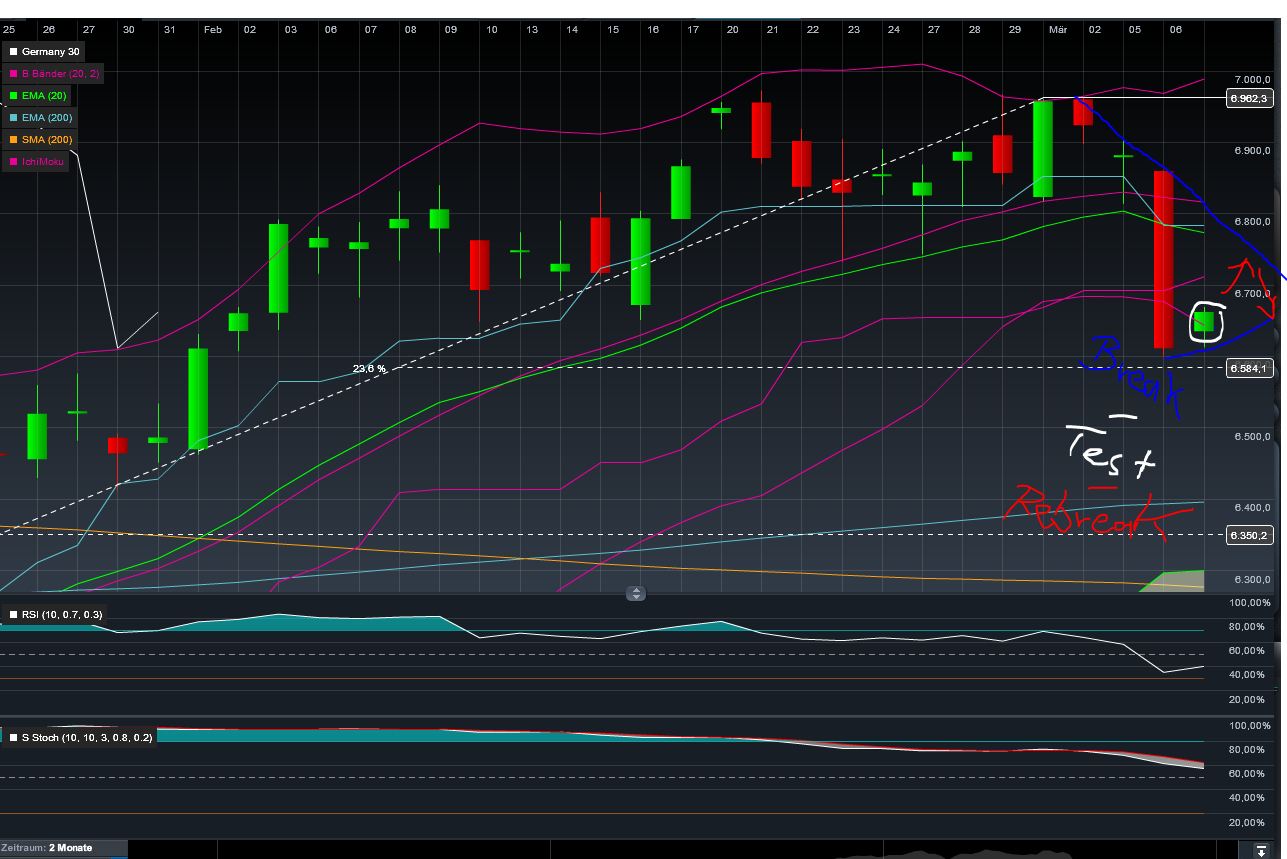This screenshot has height=859, width=1287.
Task: Select the Mär label on the date axis
Action: (1059, 29)
